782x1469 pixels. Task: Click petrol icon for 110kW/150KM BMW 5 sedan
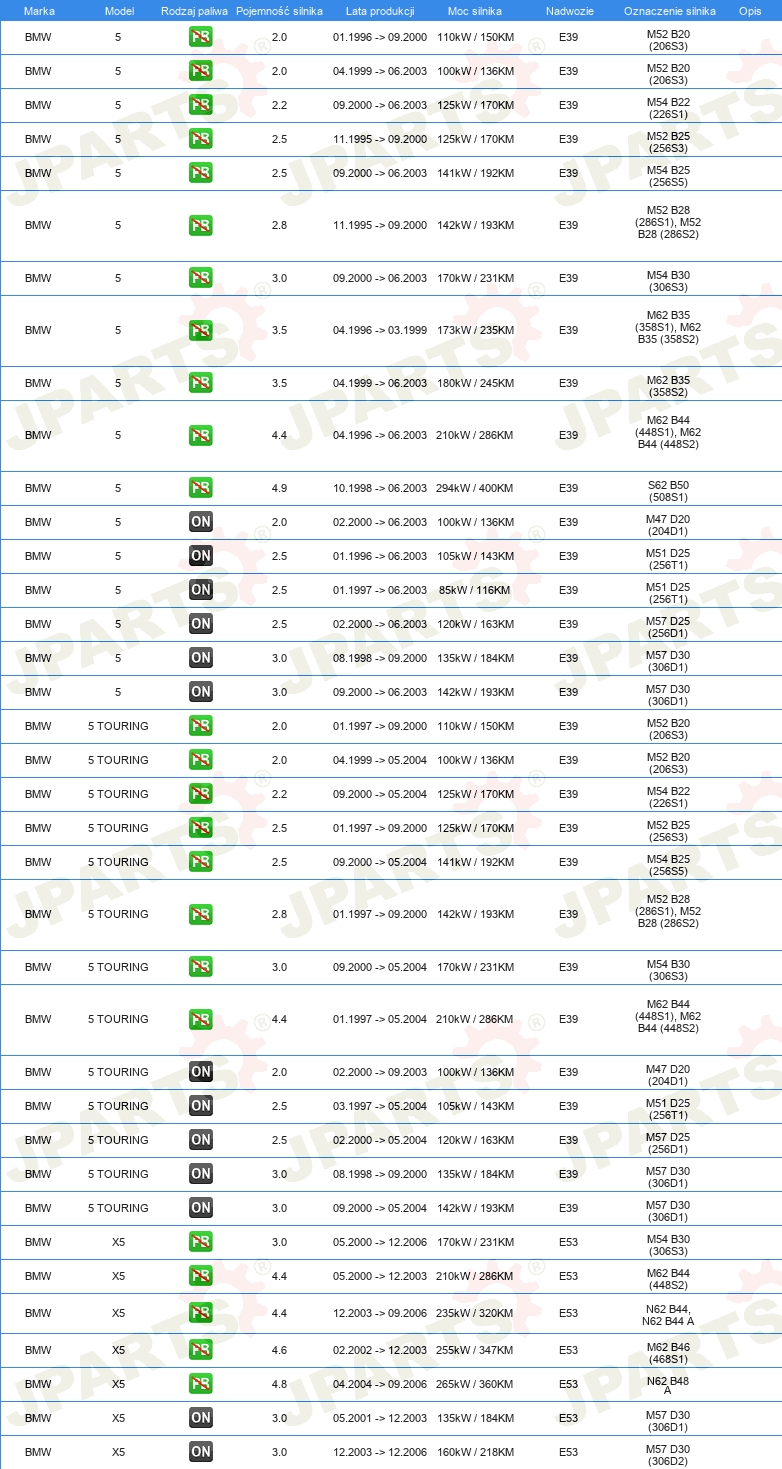[x=201, y=37]
